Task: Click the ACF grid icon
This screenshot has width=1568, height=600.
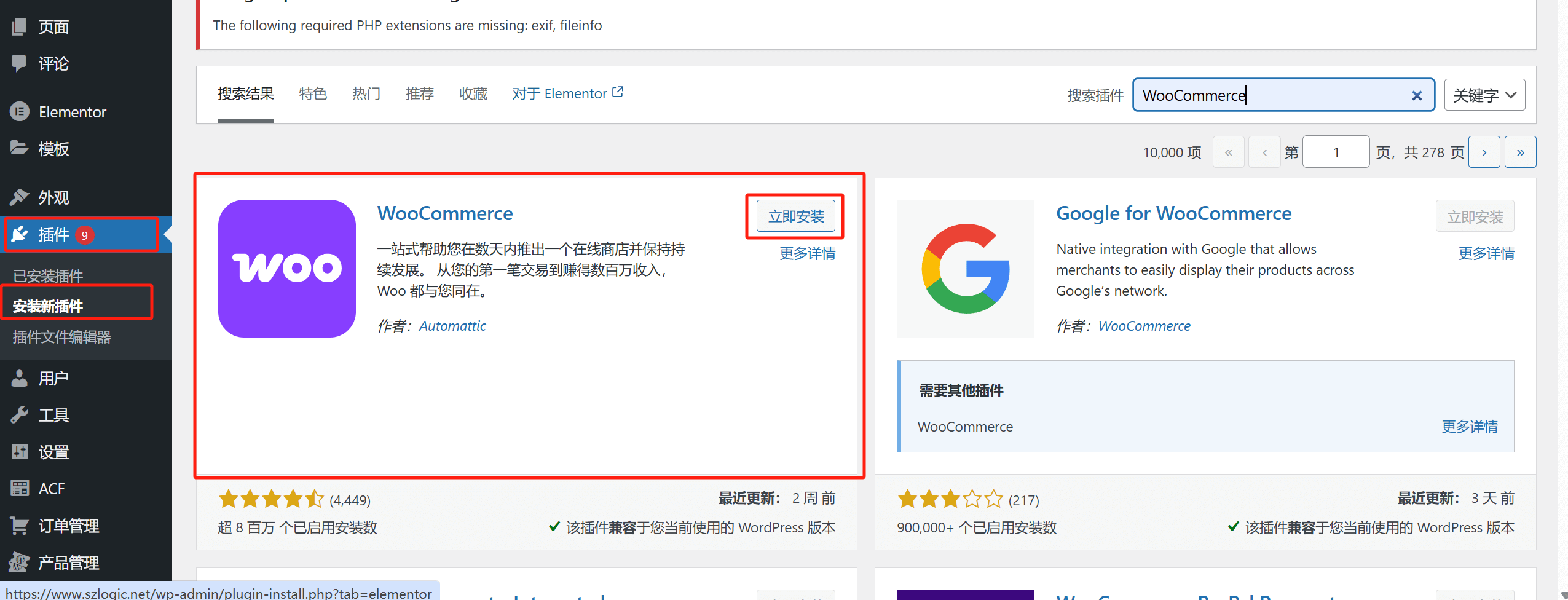Action: click(x=19, y=488)
